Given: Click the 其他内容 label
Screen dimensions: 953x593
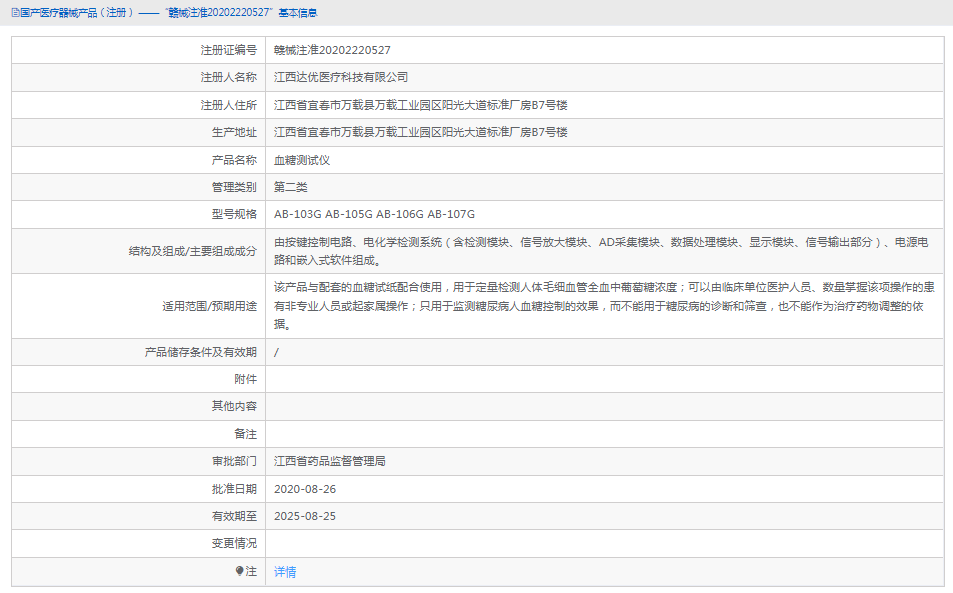Looking at the screenshot, I should (234, 406).
